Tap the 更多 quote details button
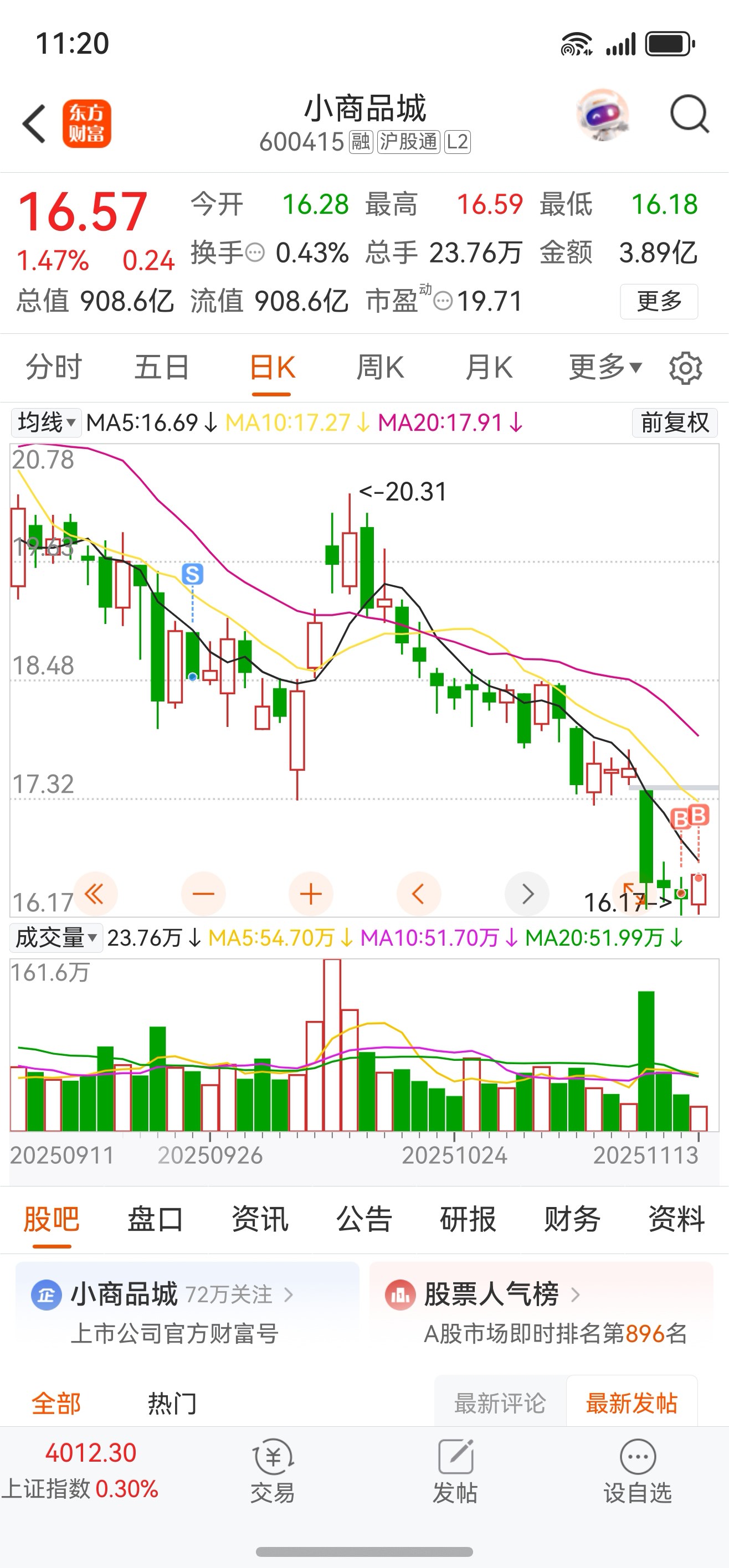Screen dimensions: 729x1568 point(659,301)
